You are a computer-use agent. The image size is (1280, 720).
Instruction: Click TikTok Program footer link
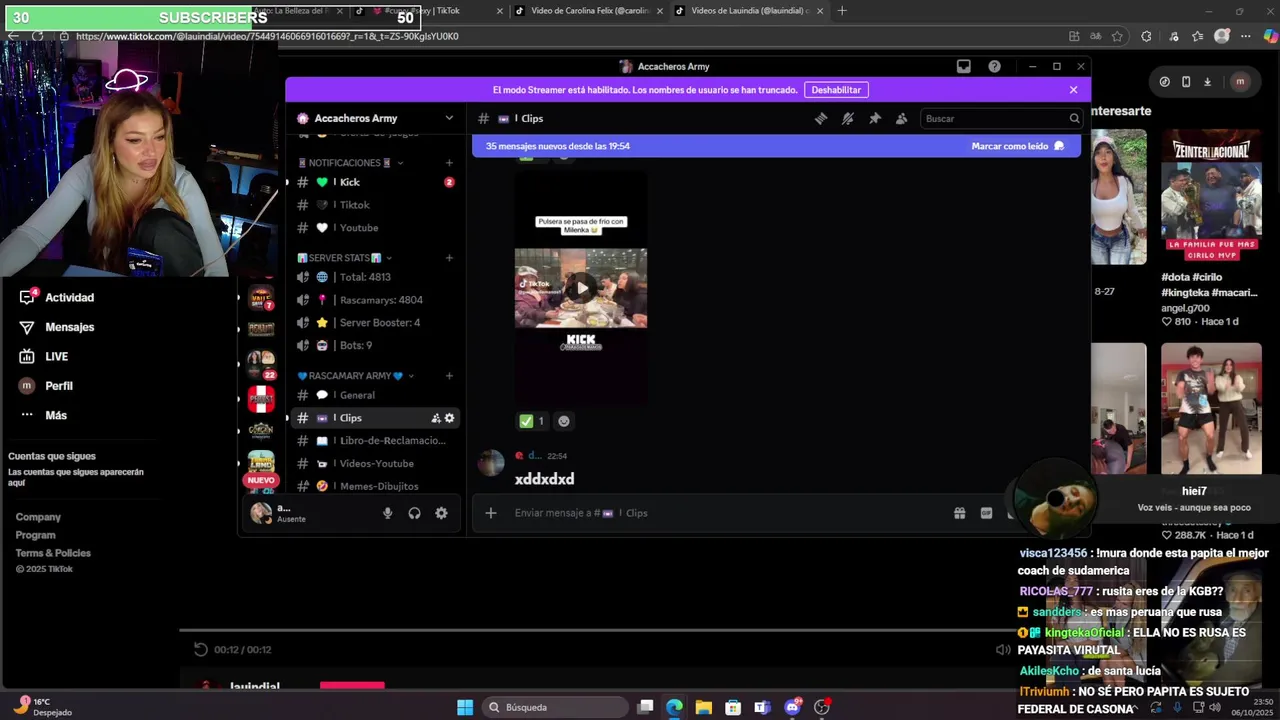[x=35, y=535]
